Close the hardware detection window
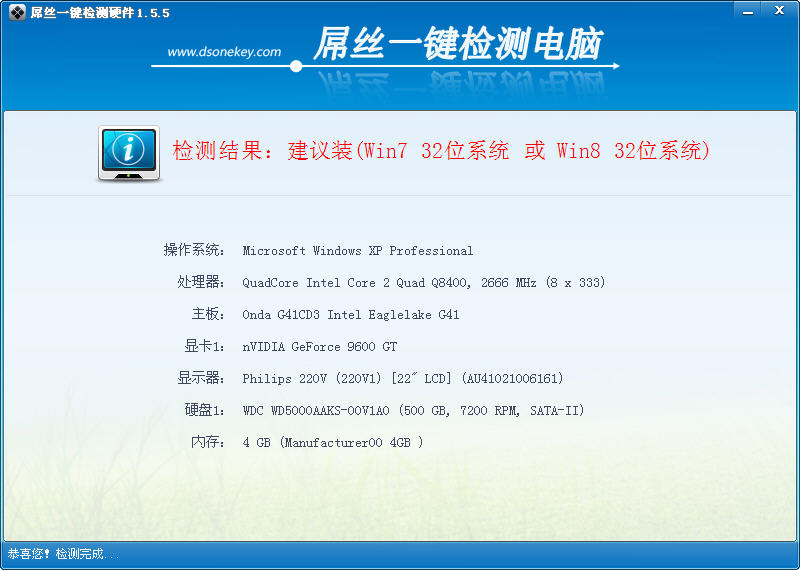This screenshot has width=800, height=570. click(779, 11)
